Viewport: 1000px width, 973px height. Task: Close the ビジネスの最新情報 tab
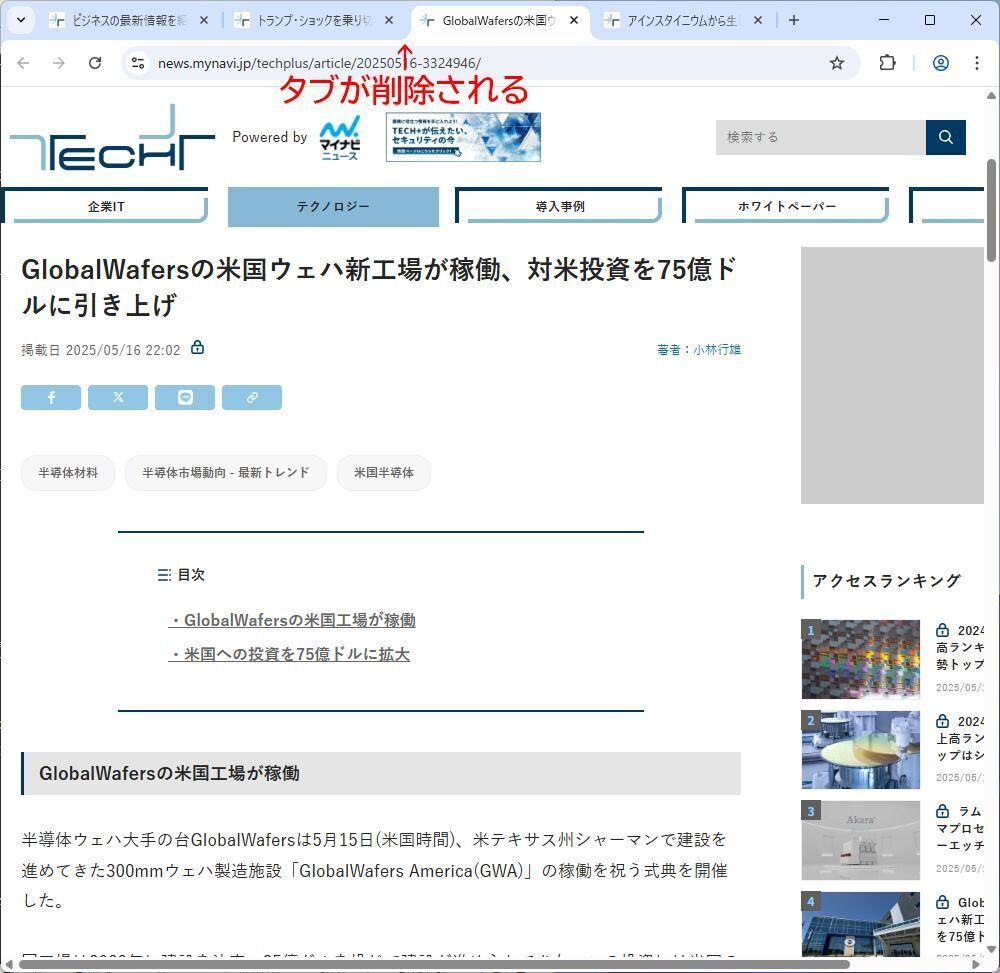tap(204, 20)
